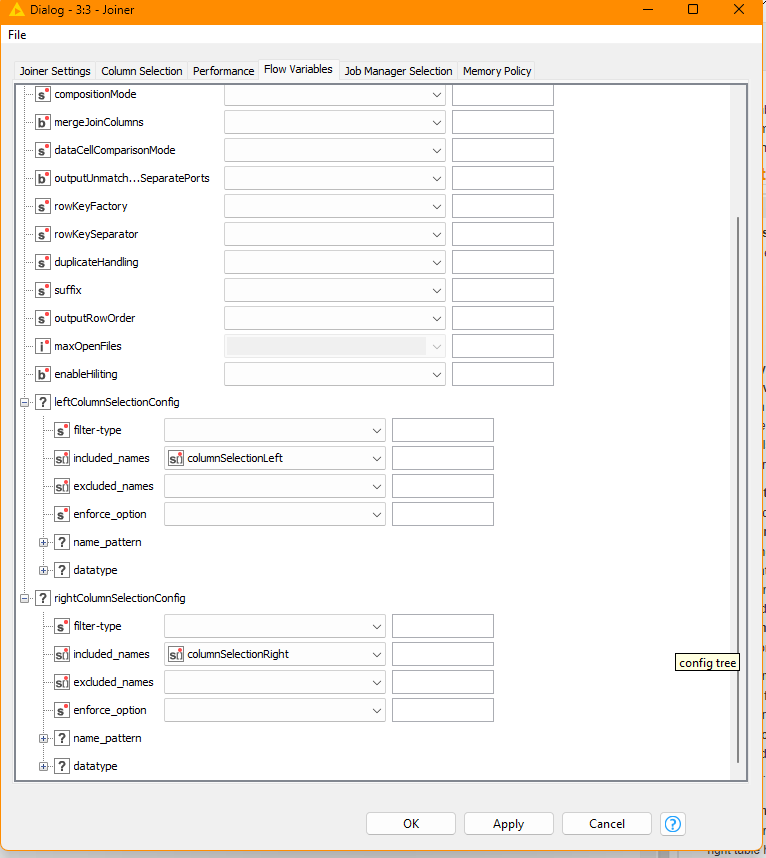Click the text field next to suffix

pos(502,290)
